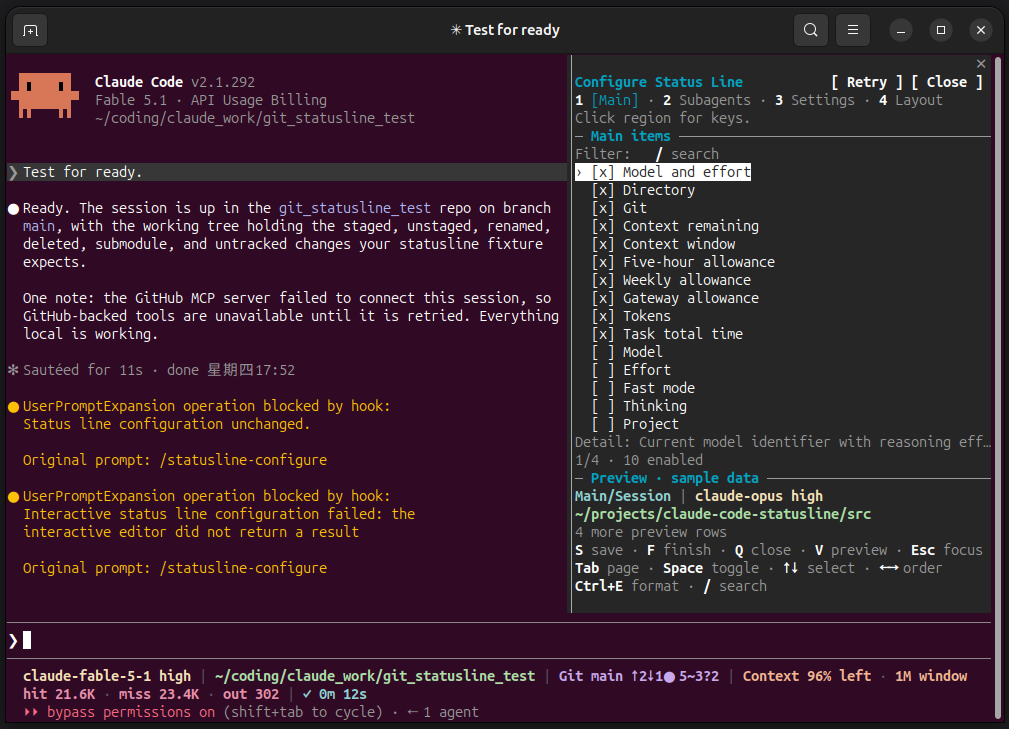This screenshot has width=1009, height=729.
Task: Click the F finish shortcut
Action: [679, 550]
